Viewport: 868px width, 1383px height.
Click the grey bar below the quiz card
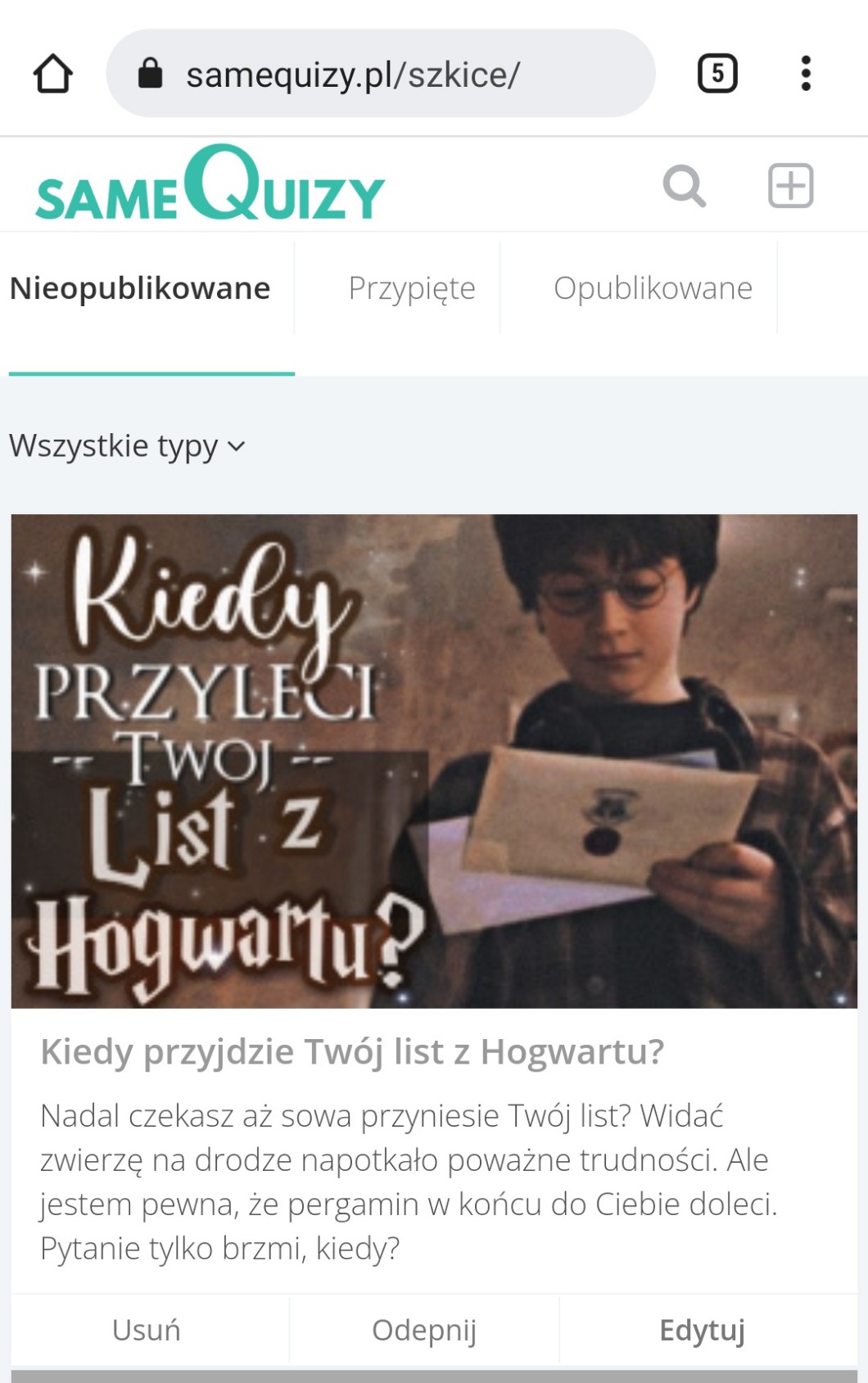434,1376
